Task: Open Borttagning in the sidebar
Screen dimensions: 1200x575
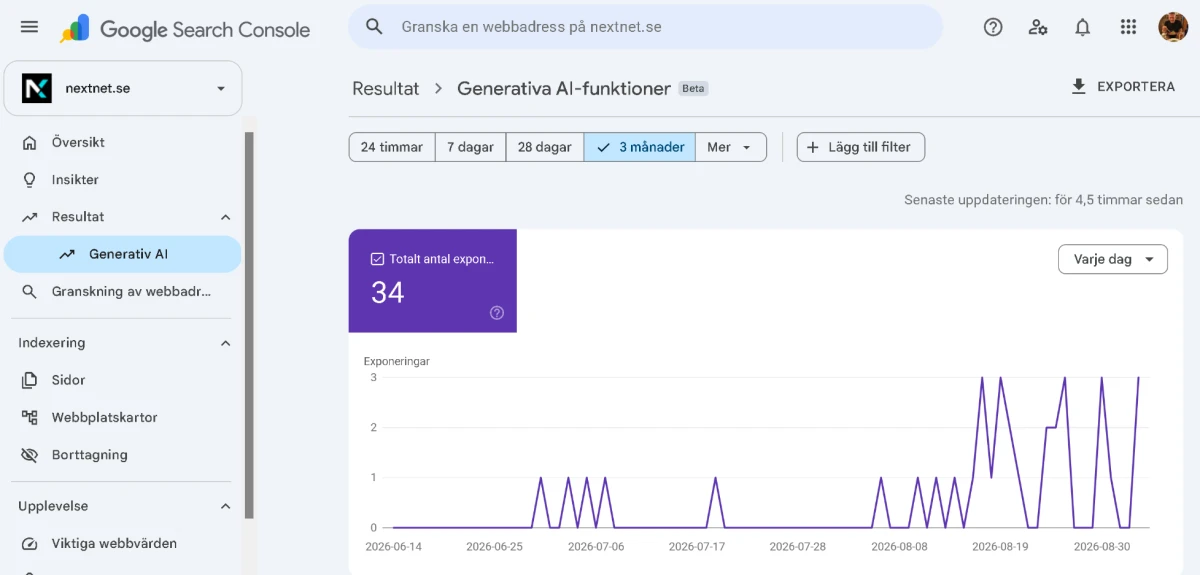Action: 122,455
